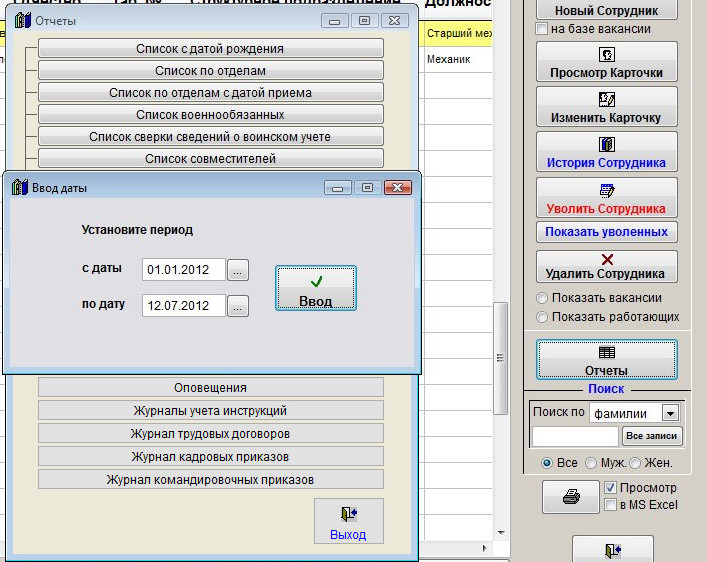Close the Ввод даты dialog
707x562 pixels.
tap(398, 187)
